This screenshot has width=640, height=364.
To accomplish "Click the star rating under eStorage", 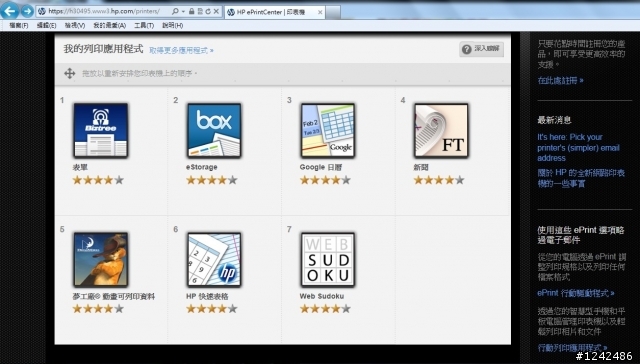I will 211,180.
